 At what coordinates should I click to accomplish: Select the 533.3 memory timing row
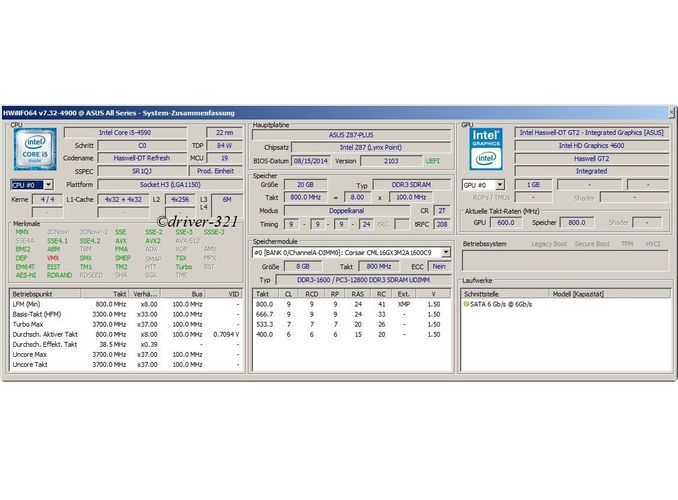pyautogui.click(x=351, y=324)
